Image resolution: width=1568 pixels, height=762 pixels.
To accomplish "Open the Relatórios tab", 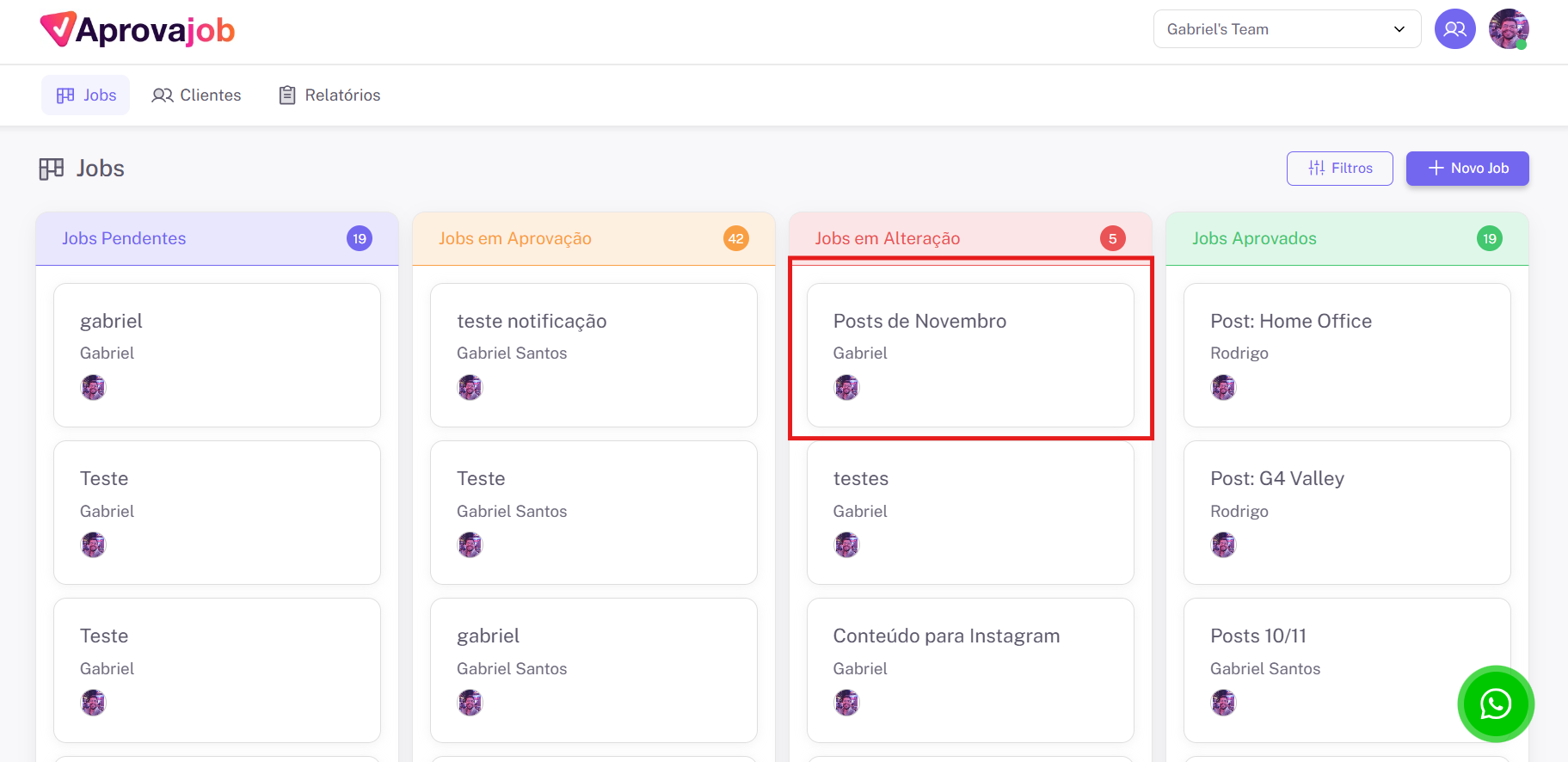I will (329, 95).
